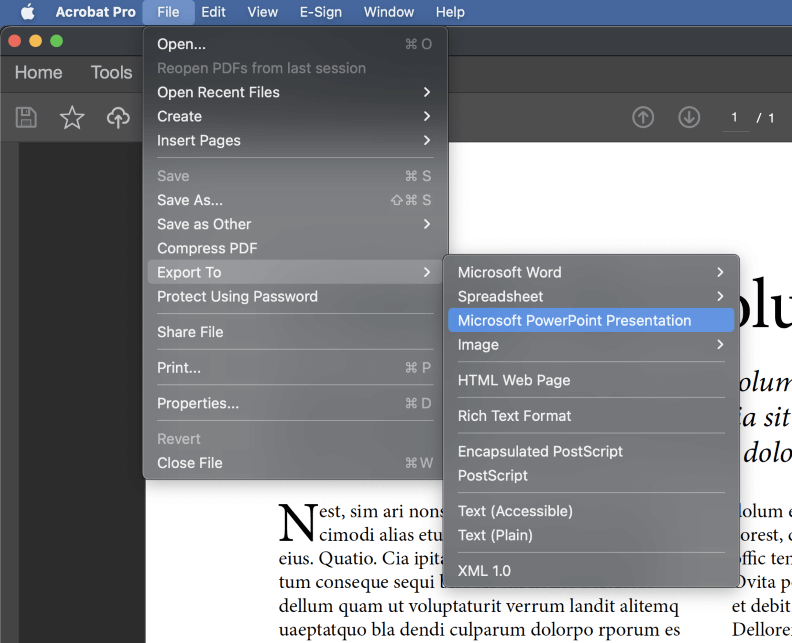
Task: Expand the Save as Other submenu
Action: coord(295,224)
